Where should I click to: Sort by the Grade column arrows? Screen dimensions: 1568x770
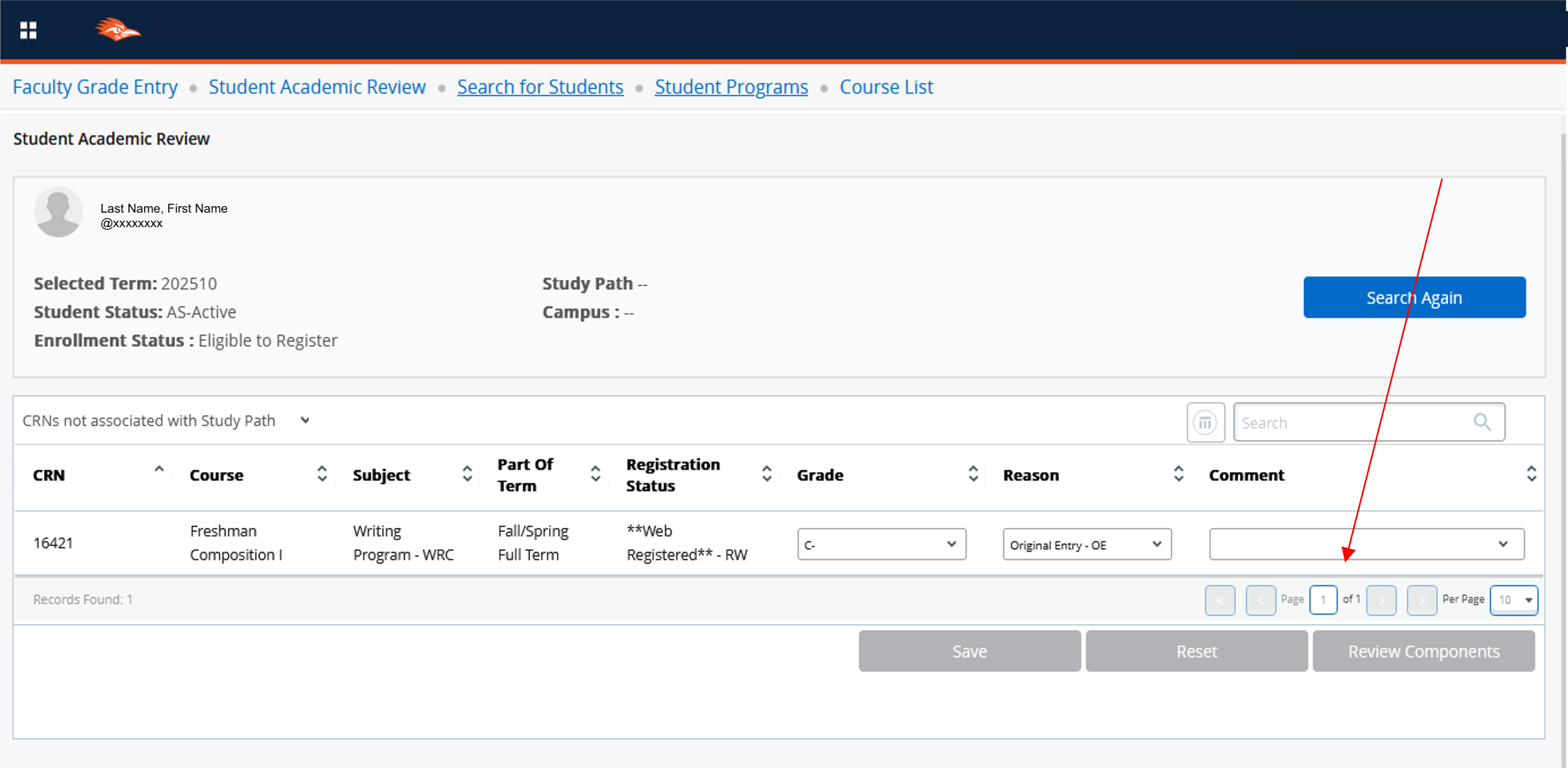[x=973, y=474]
